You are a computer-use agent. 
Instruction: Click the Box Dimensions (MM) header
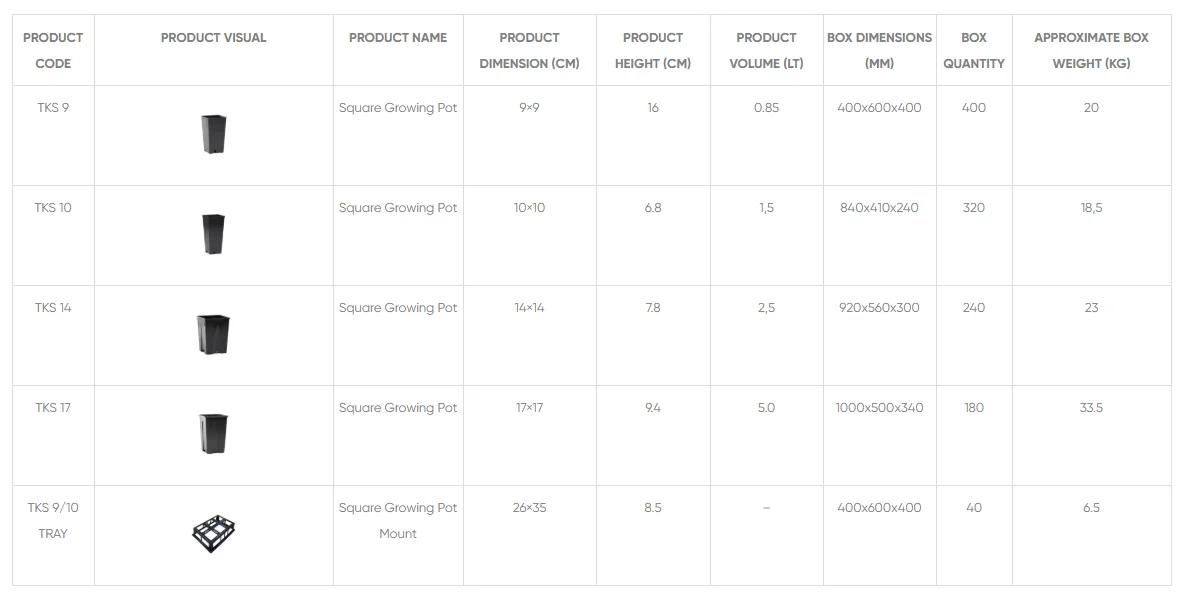click(879, 50)
